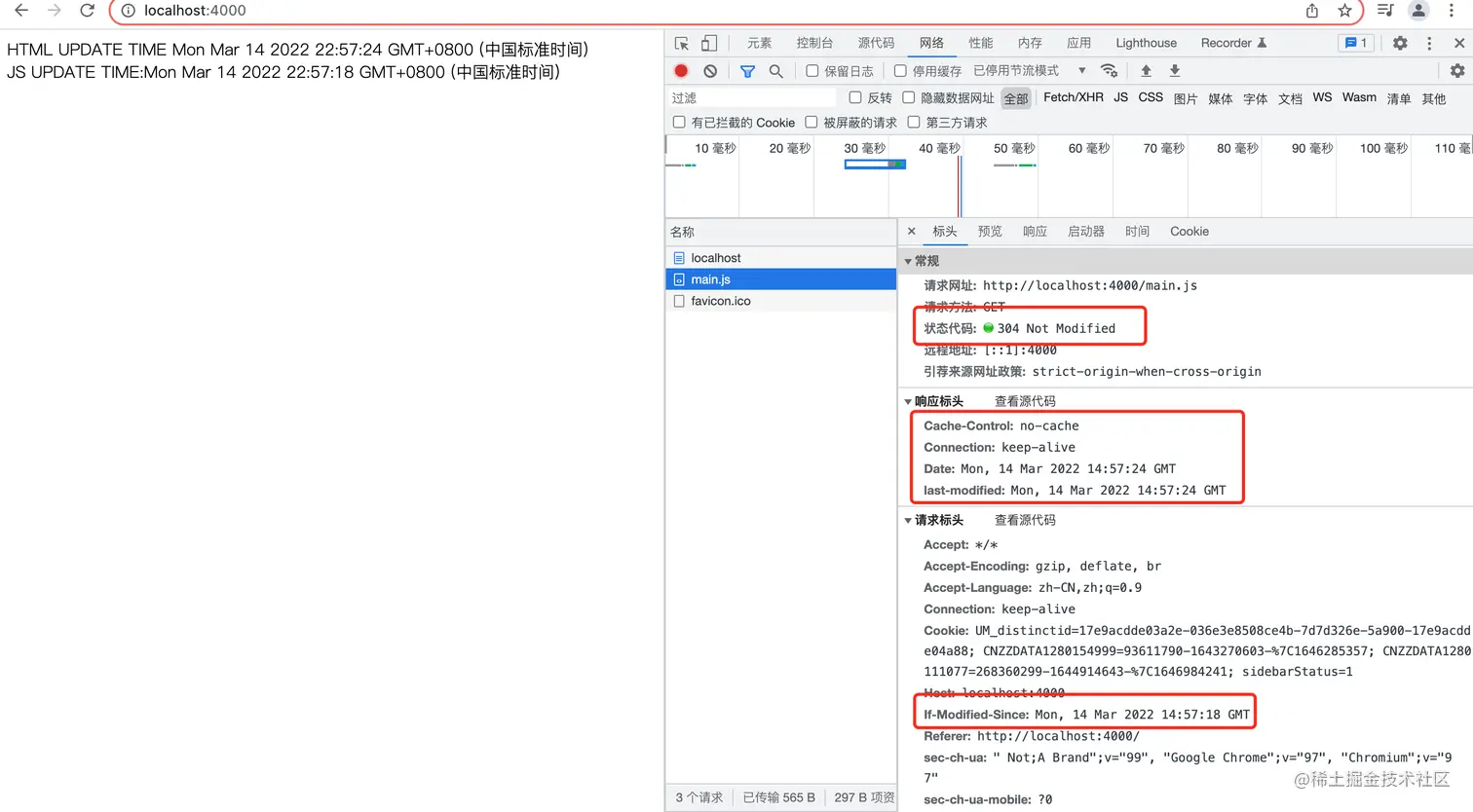The image size is (1473, 812).
Task: Clear the network requests log
Action: click(708, 70)
